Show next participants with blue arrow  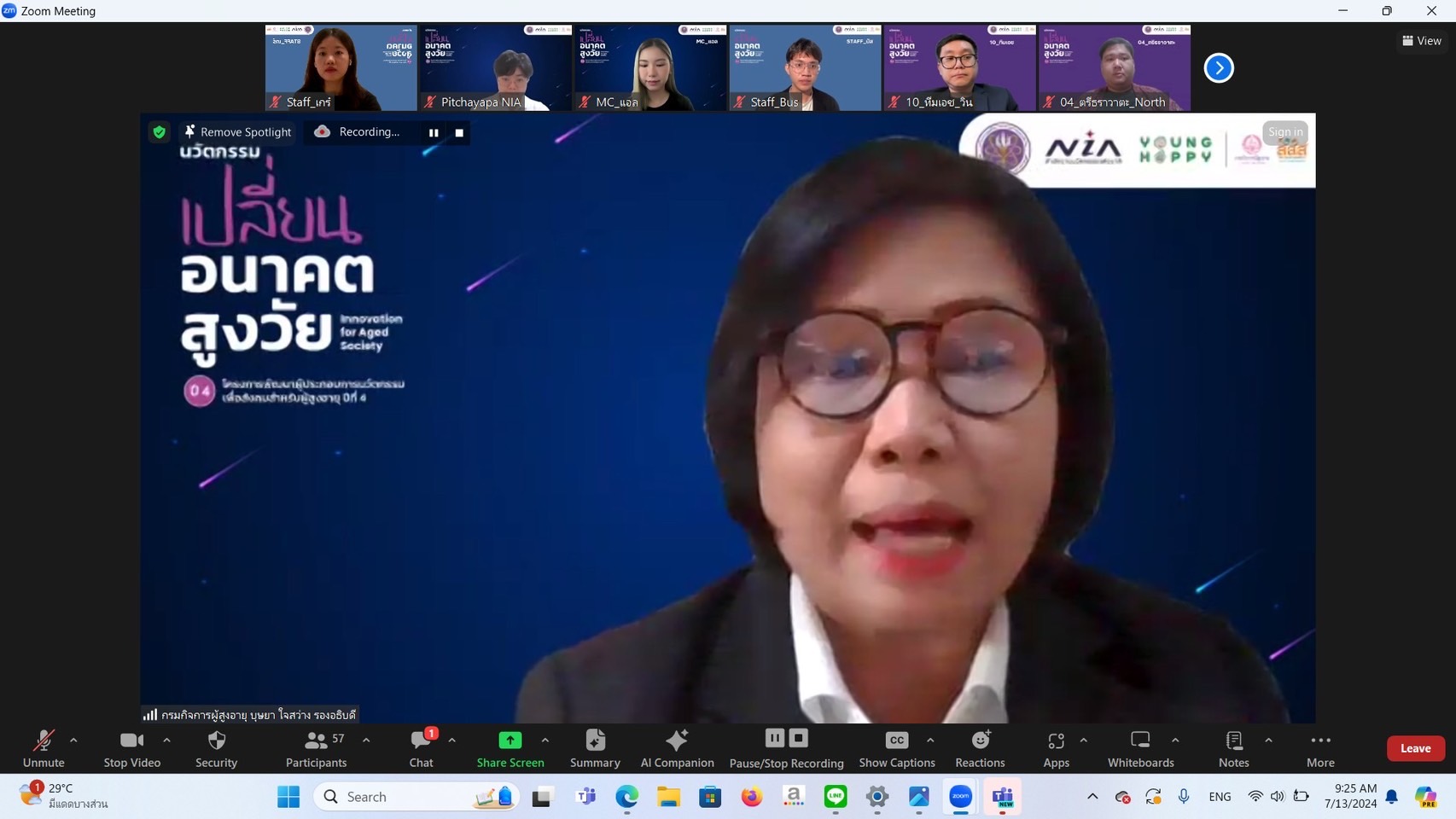[1219, 67]
